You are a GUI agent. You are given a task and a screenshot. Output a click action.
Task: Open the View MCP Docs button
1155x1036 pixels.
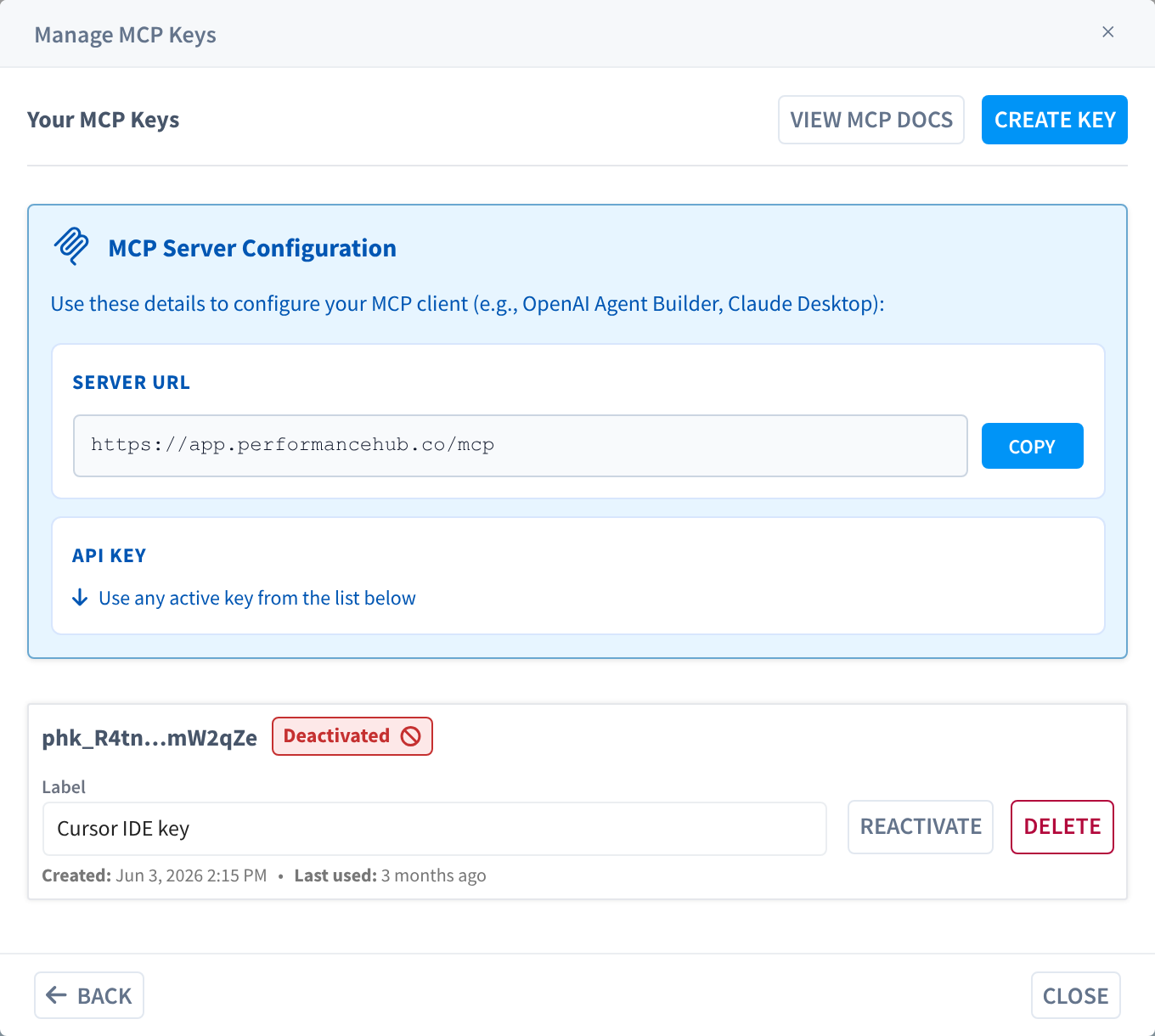click(871, 120)
